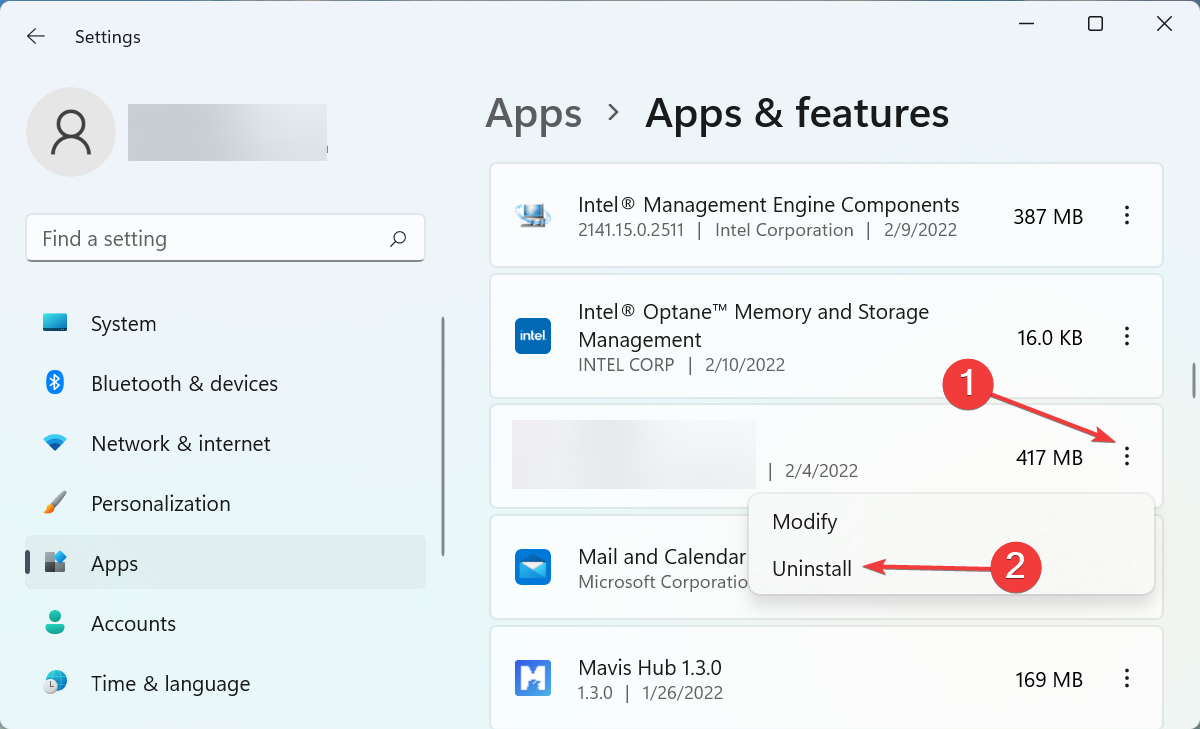Click the search magnifier in Find a setting

click(397, 238)
